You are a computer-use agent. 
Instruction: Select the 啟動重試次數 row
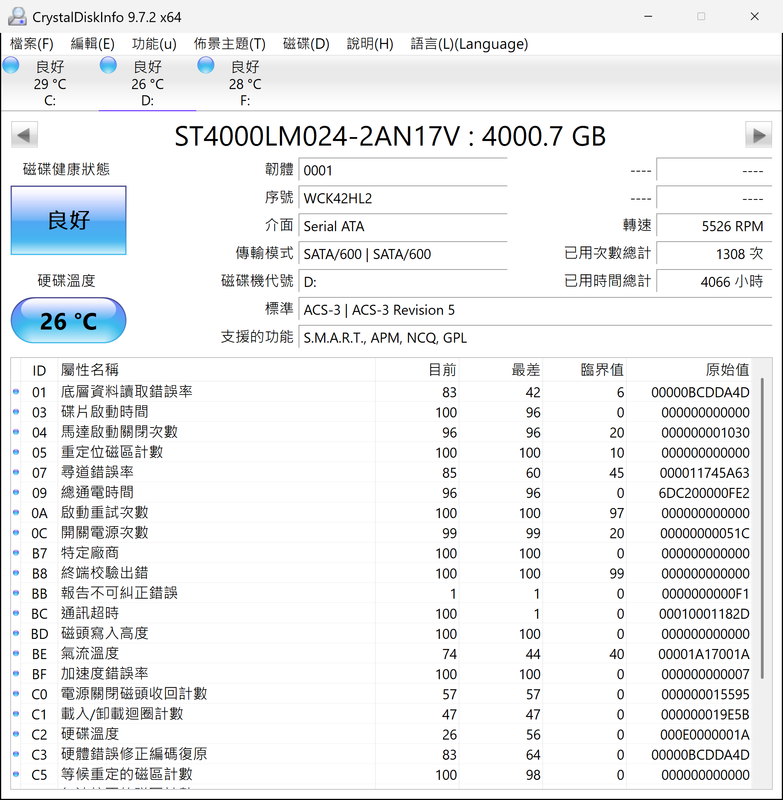pos(382,513)
